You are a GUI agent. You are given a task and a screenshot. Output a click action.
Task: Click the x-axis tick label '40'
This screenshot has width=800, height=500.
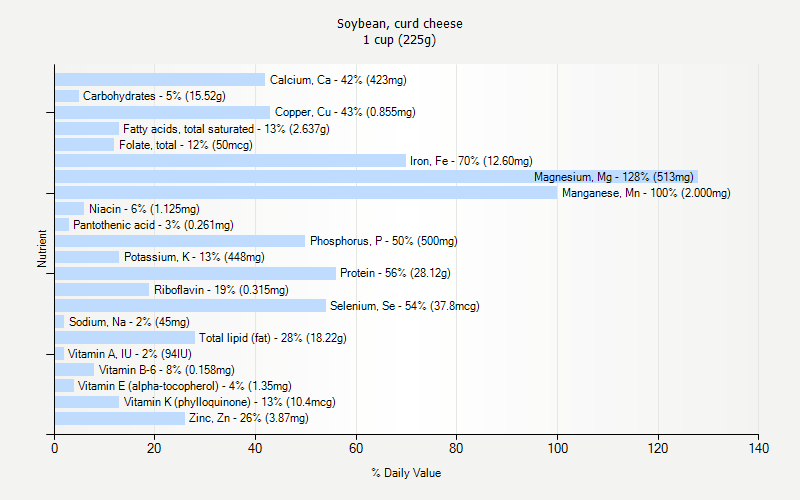click(255, 448)
